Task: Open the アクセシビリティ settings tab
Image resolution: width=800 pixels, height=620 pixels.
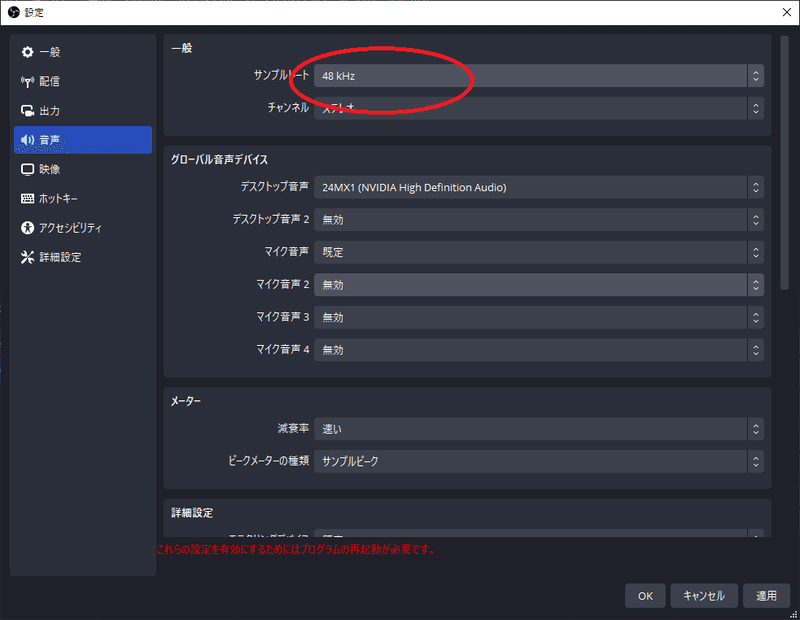Action: (83, 228)
